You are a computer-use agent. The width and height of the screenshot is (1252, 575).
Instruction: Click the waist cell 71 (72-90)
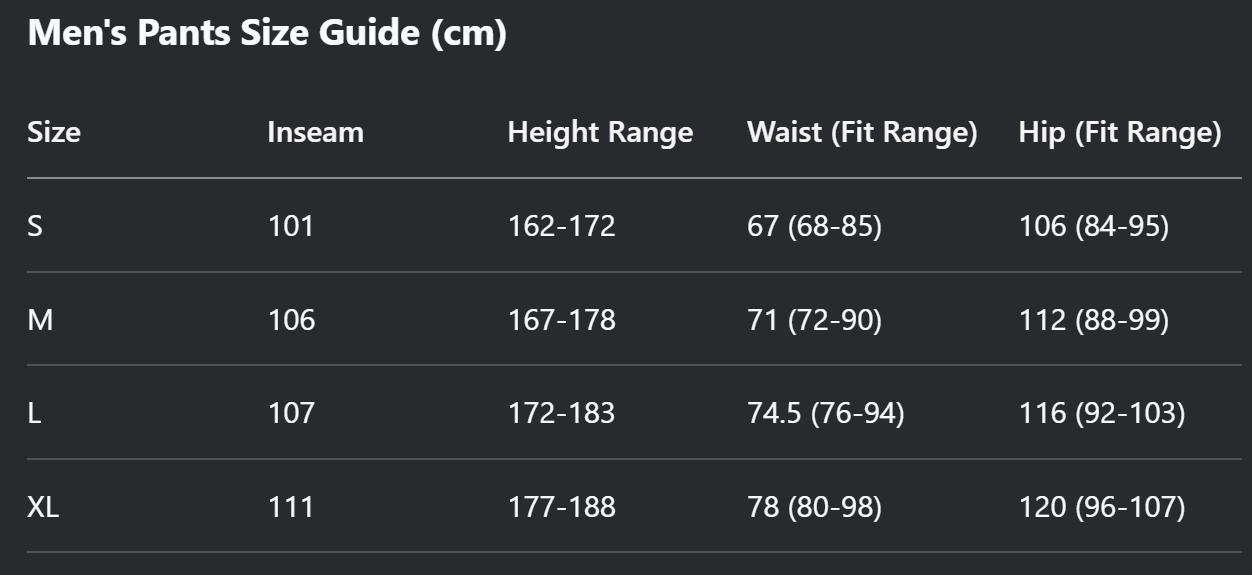(814, 320)
